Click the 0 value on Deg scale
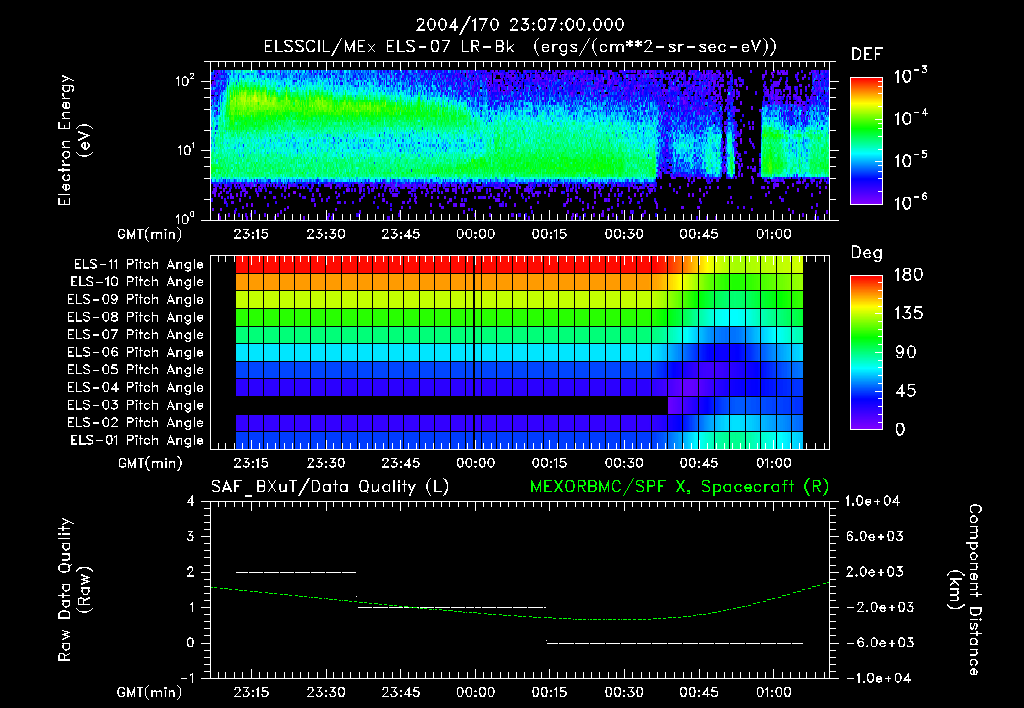Image resolution: width=1024 pixels, height=708 pixels. pos(900,430)
